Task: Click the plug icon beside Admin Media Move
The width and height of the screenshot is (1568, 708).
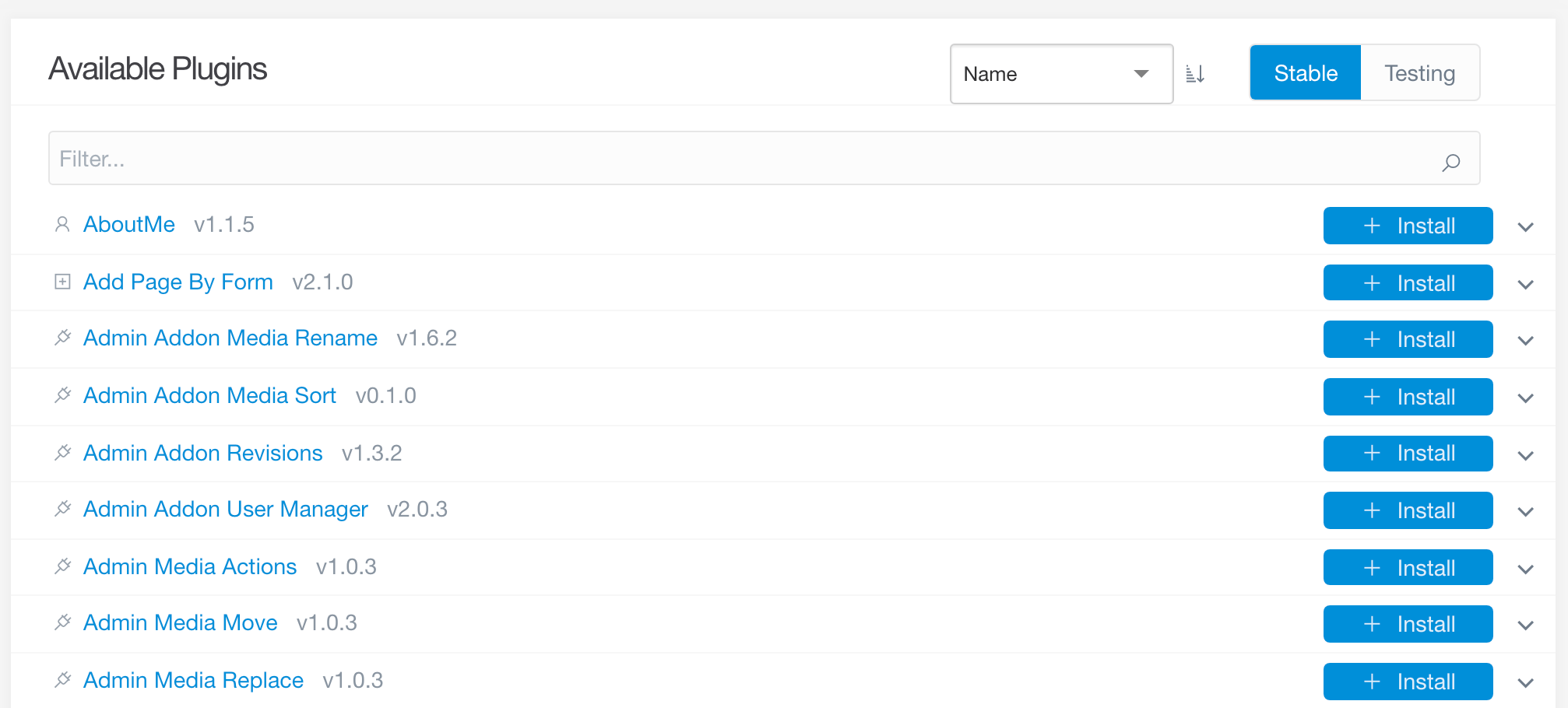Action: [x=63, y=622]
